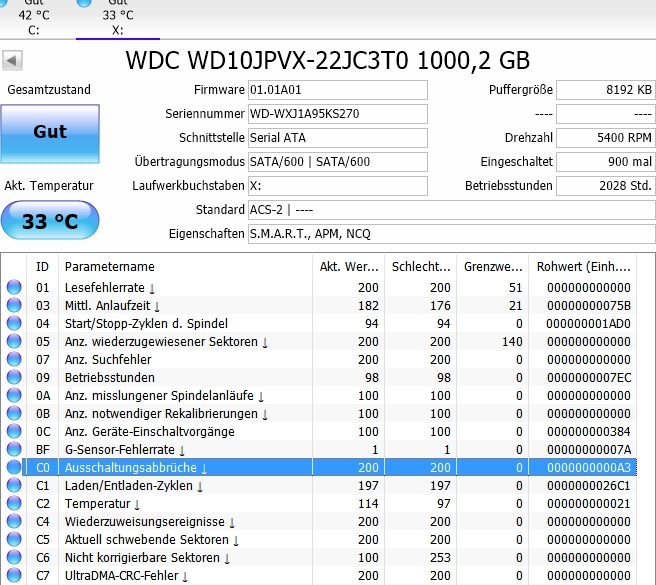Select the X: drive tab

tap(118, 18)
